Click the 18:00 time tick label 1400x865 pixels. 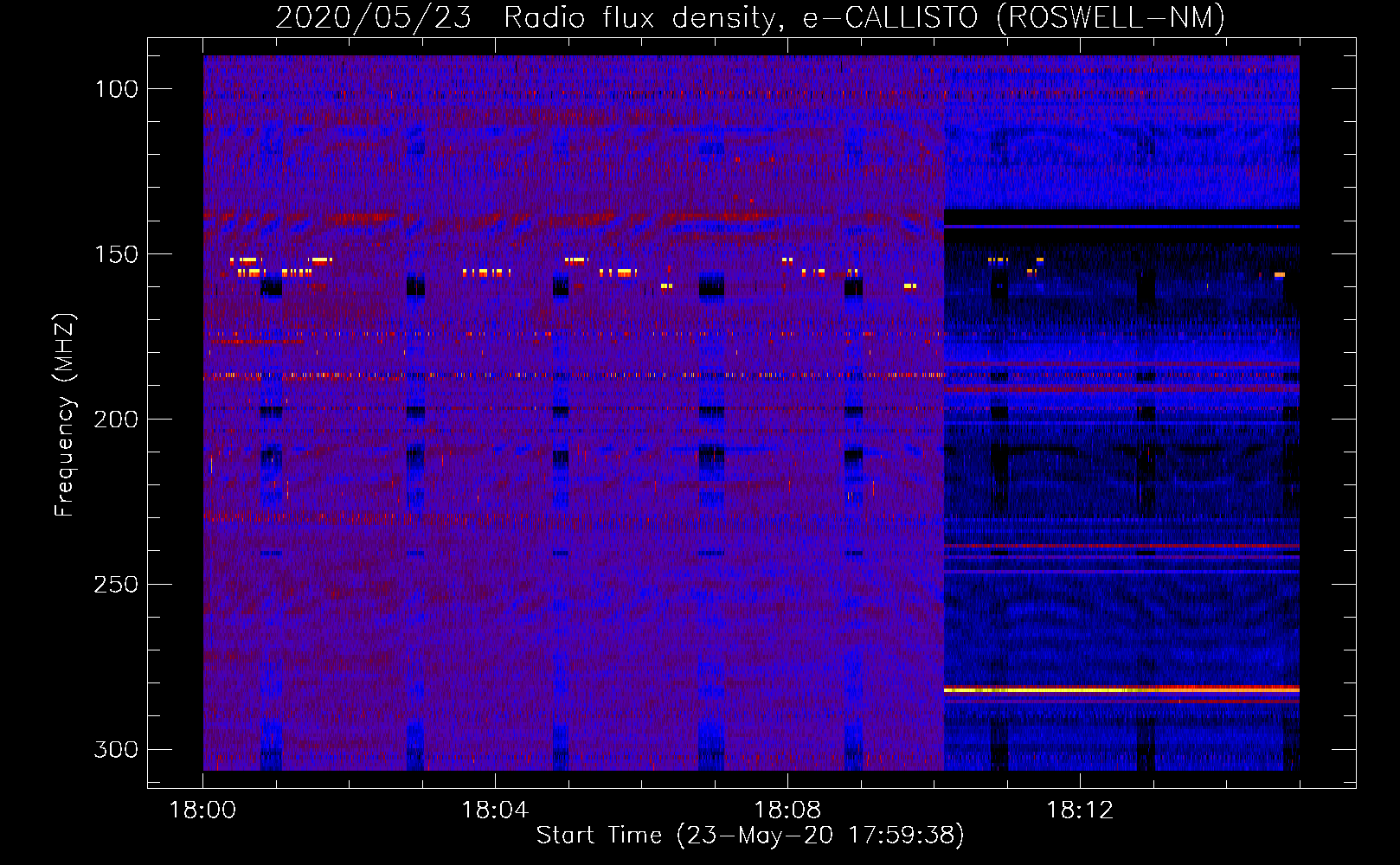point(202,811)
